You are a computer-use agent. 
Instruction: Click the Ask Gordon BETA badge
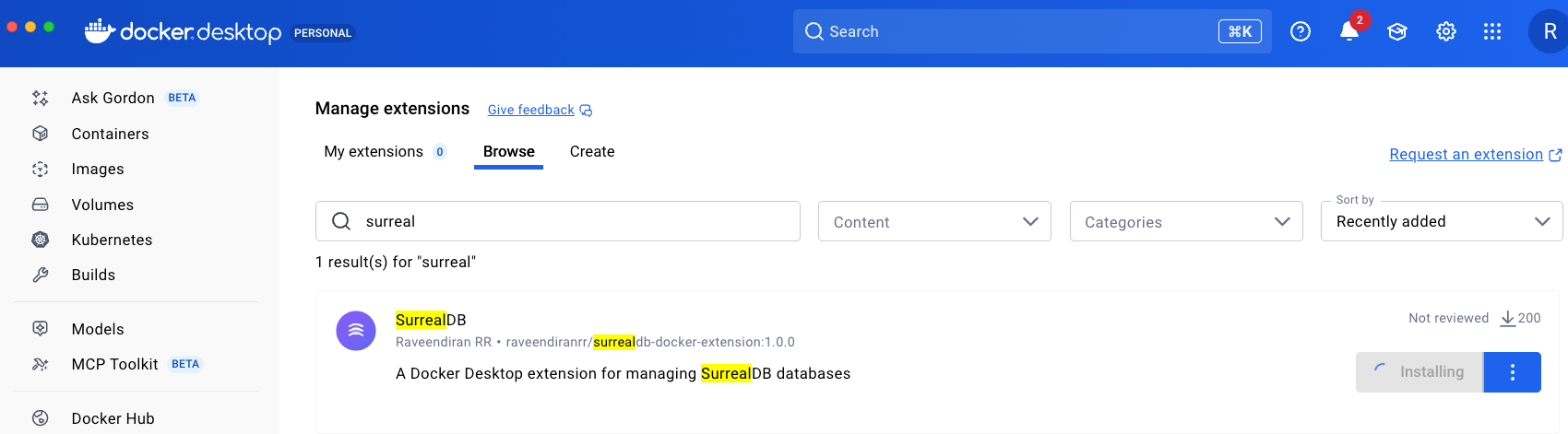[182, 98]
